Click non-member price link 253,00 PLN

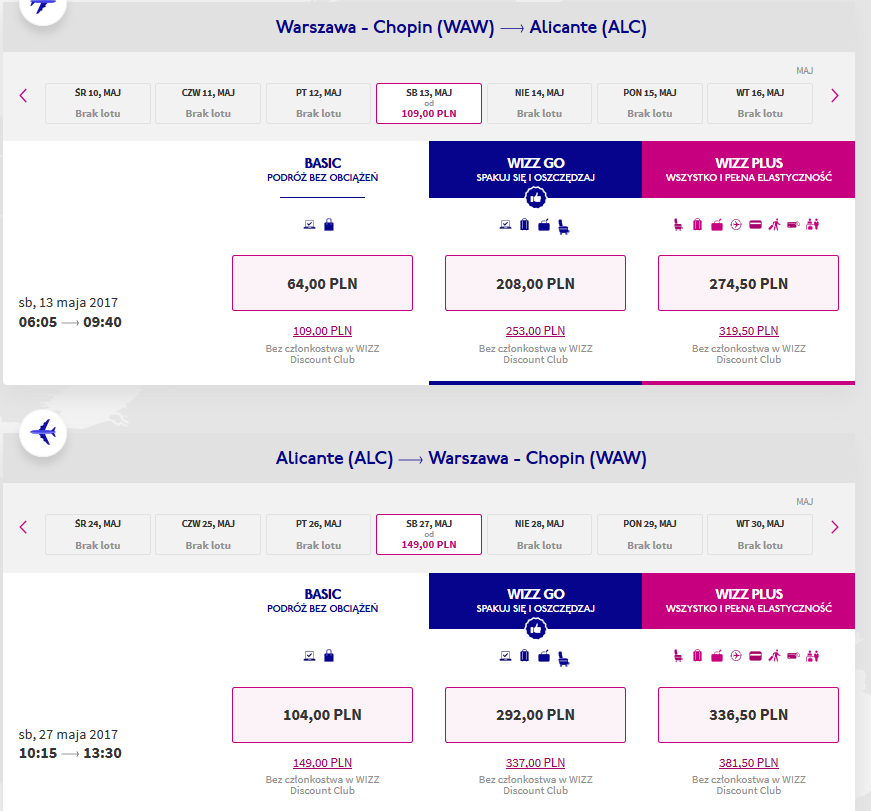(x=535, y=331)
